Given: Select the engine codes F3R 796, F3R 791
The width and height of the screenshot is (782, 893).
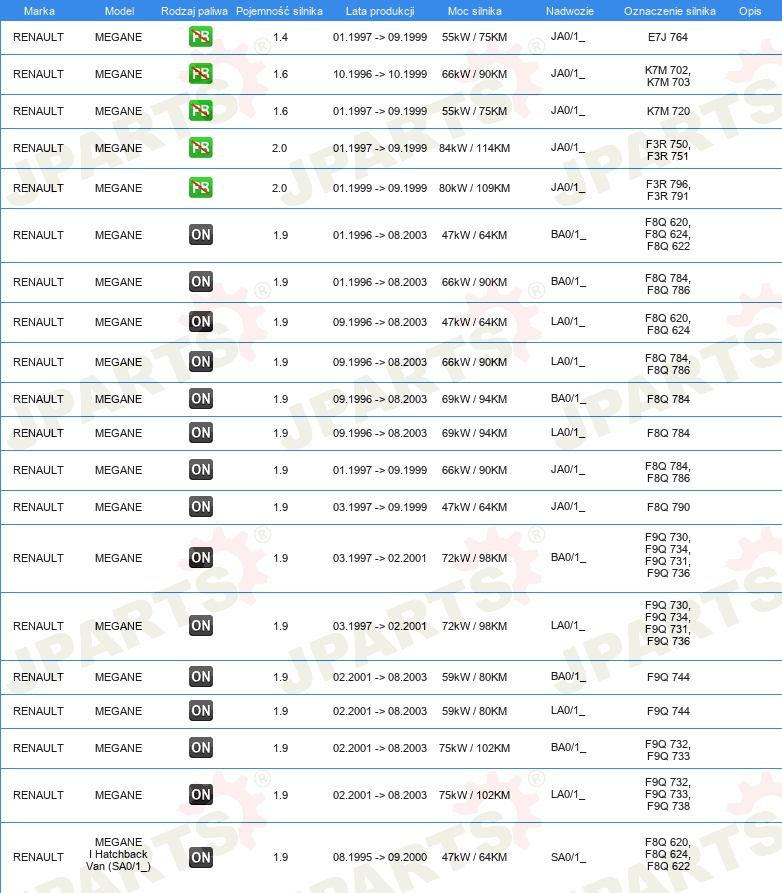Looking at the screenshot, I should tap(668, 190).
